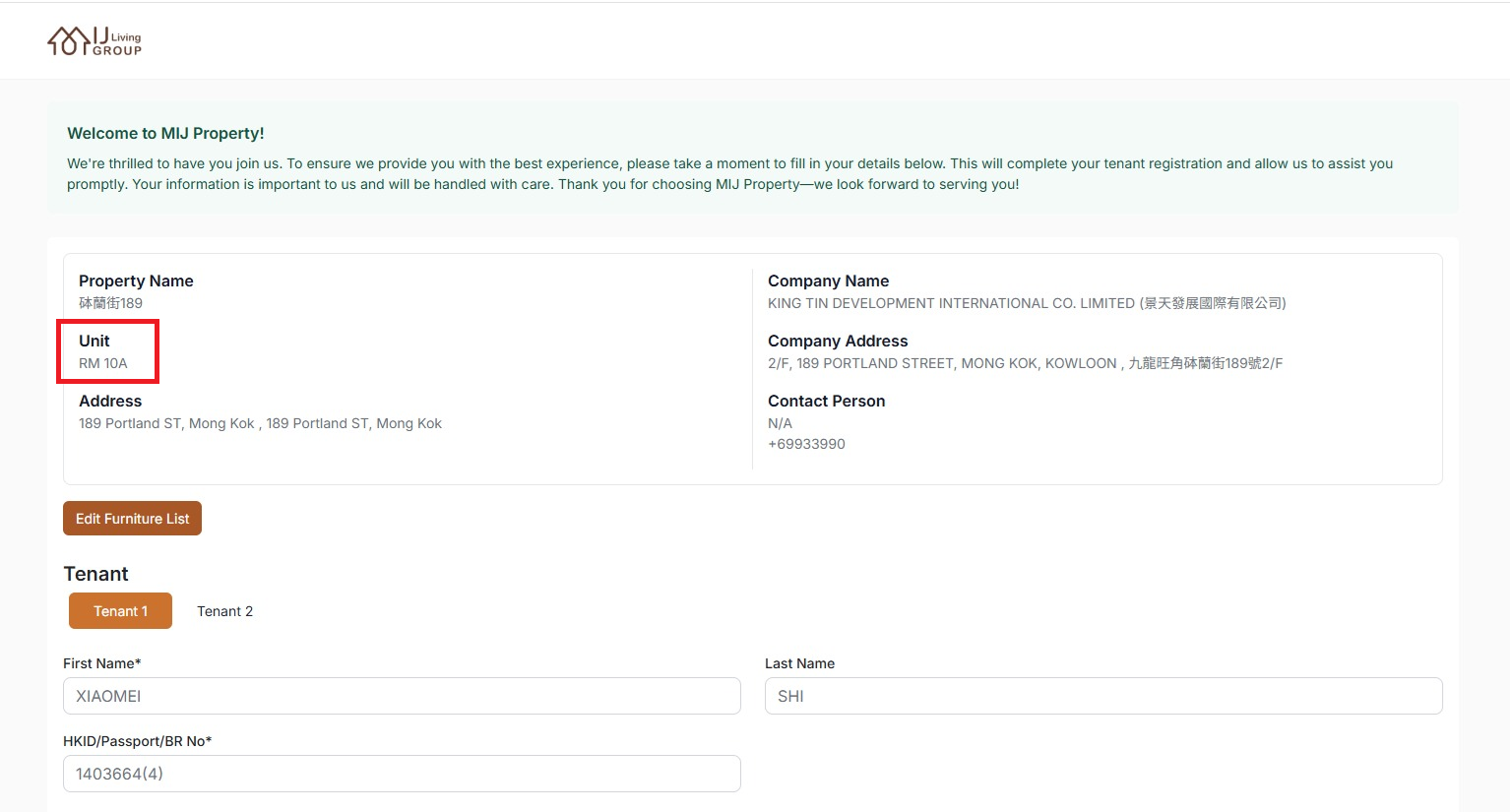Click the Last Name field label
The width and height of the screenshot is (1510, 812).
tap(799, 663)
